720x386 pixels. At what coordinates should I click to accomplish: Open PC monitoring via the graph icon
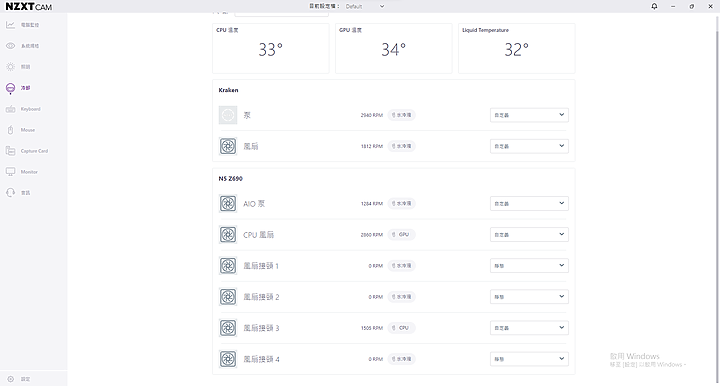point(11,25)
